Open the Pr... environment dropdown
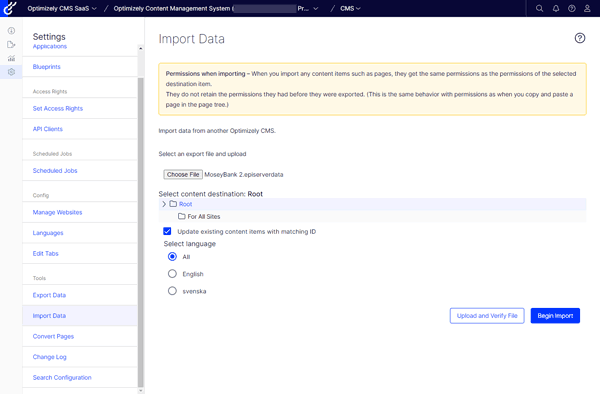This screenshot has height=394, width=600. click(308, 8)
